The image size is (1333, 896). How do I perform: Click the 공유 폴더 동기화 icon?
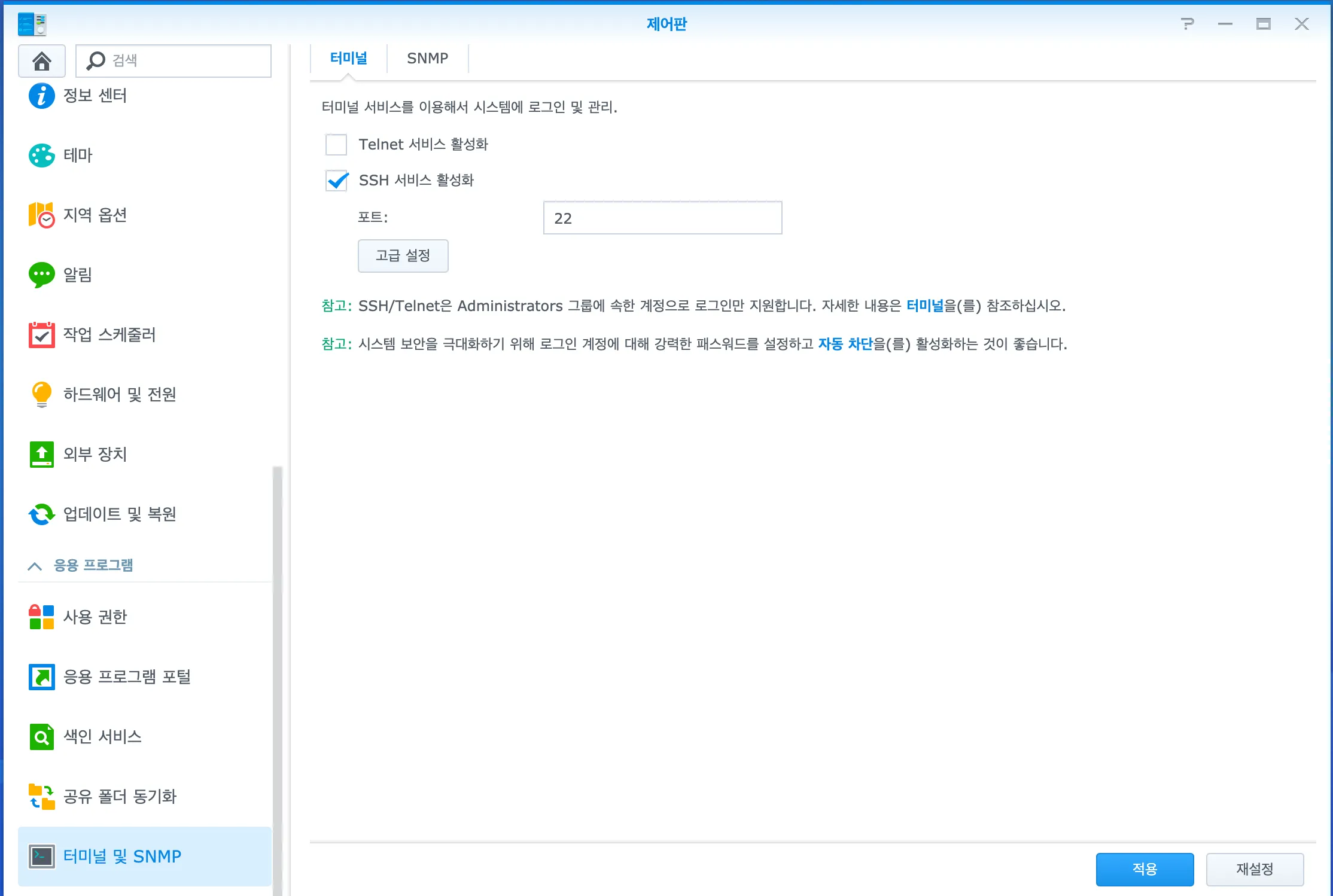tap(41, 796)
